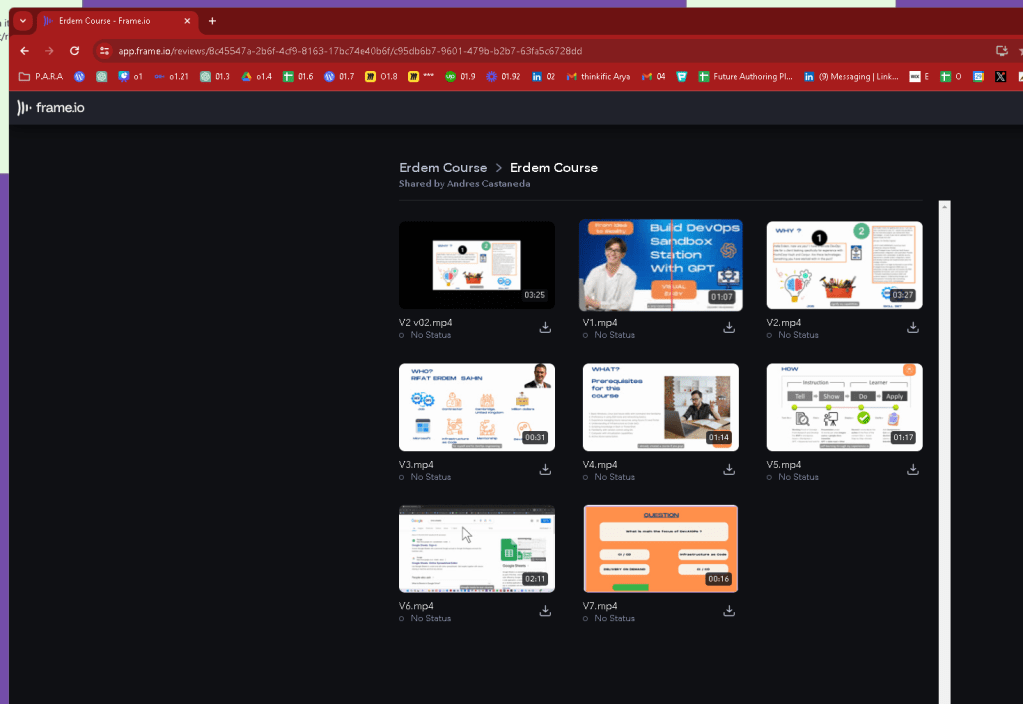1023x704 pixels.
Task: Open No Status selector under V3.mp4
Action: 425,477
